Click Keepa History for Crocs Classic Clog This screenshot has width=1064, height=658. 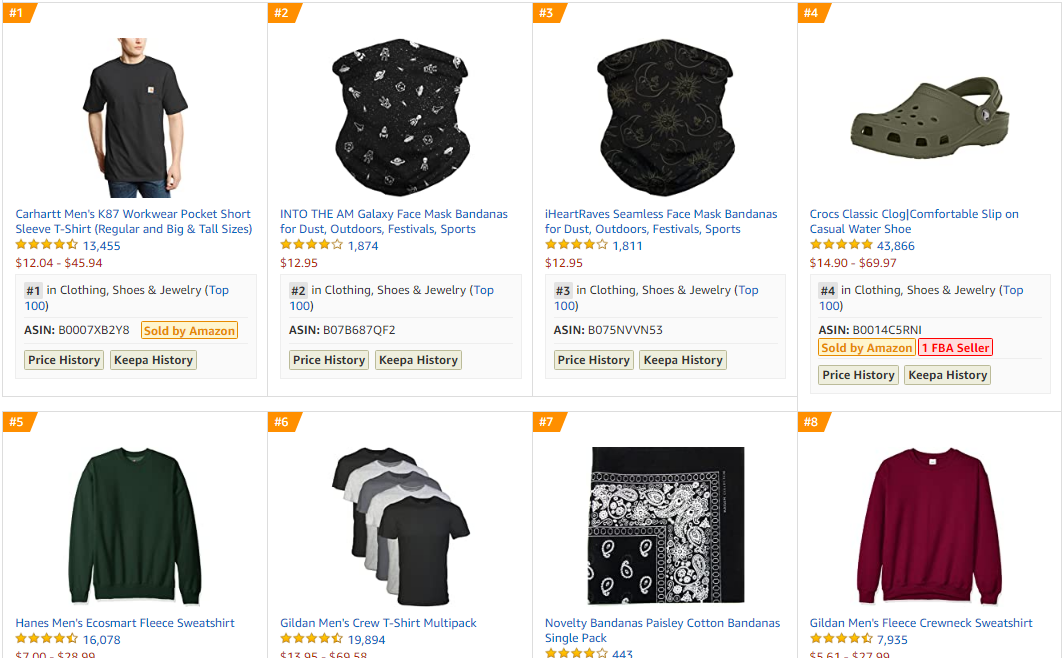947,375
